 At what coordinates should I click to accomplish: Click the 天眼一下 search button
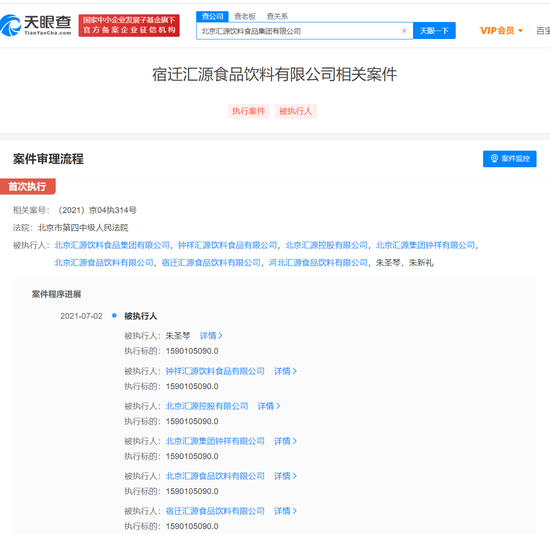[x=434, y=31]
